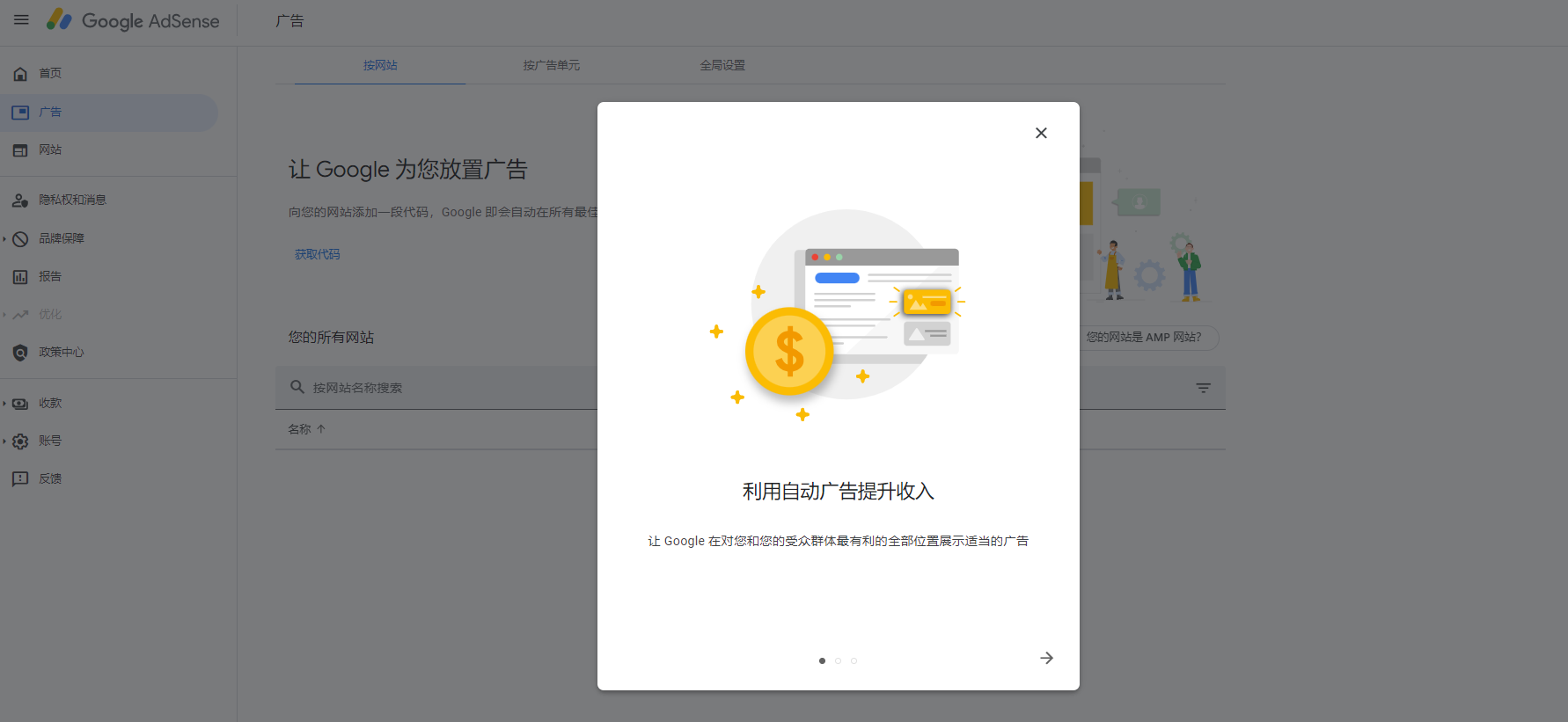Expand the 账号 menu section

[4, 441]
